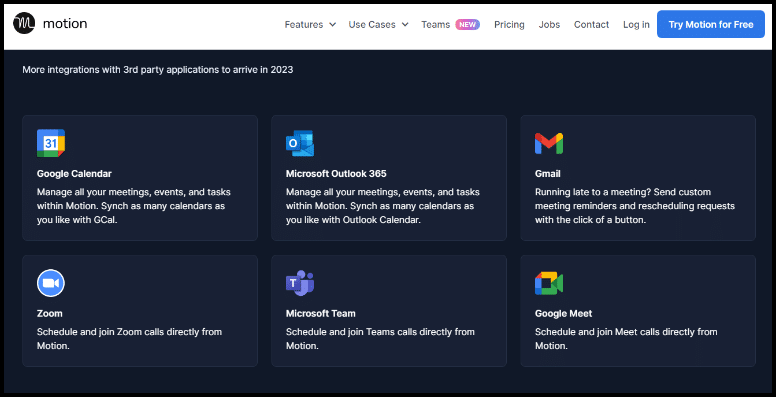Select the Google Calendar heading

pos(74,174)
